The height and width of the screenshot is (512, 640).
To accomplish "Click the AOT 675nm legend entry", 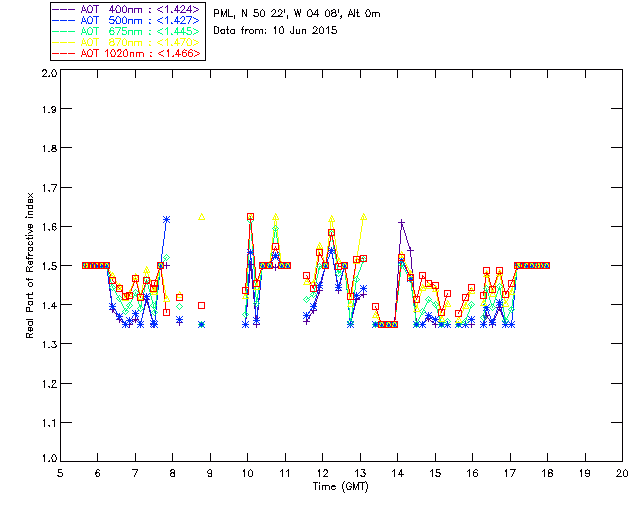I will 126,31.
